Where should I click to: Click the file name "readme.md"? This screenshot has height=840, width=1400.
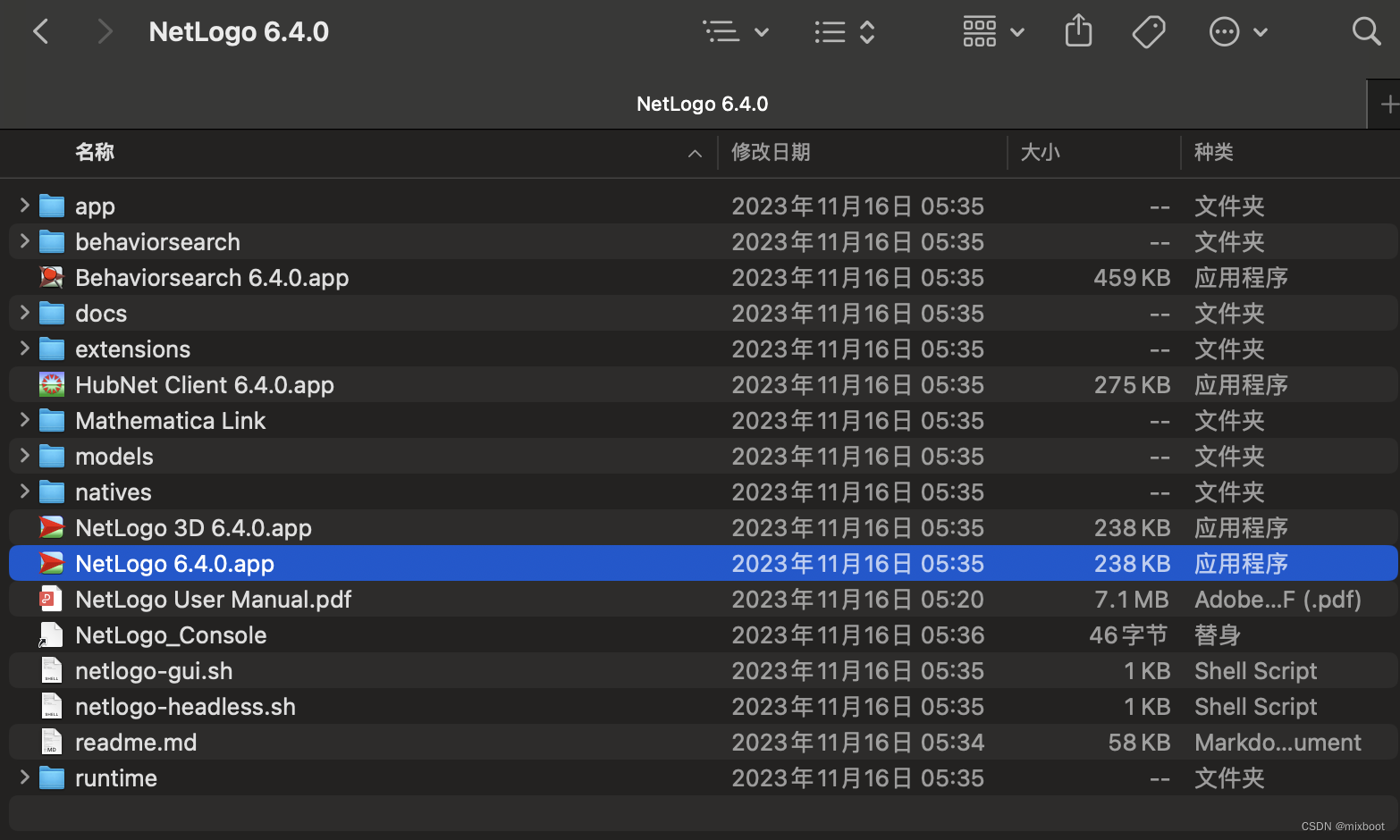136,743
